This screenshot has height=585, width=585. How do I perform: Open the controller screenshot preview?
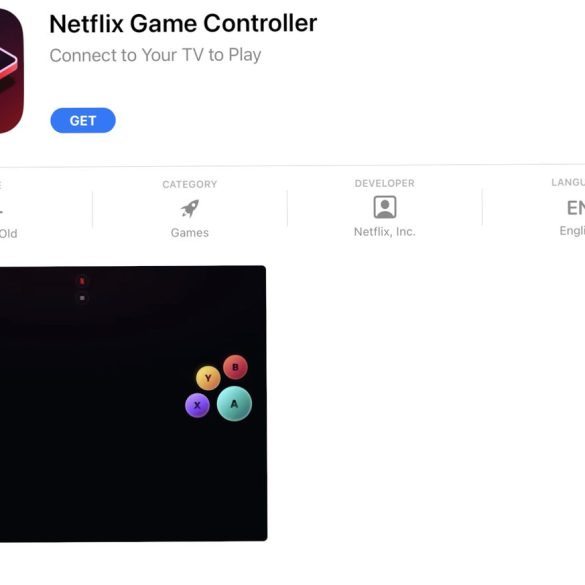(133, 403)
